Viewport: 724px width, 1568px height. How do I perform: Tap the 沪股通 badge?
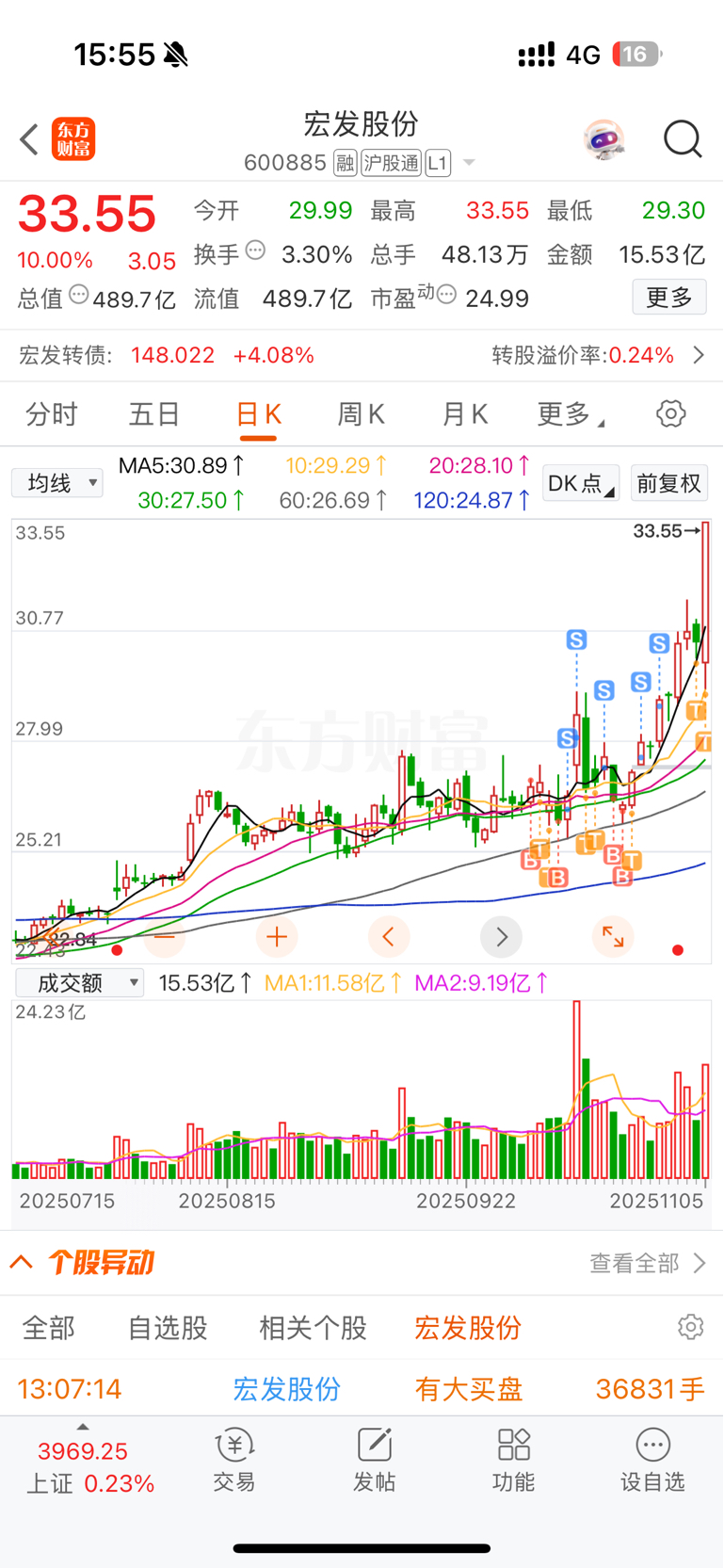[x=391, y=163]
